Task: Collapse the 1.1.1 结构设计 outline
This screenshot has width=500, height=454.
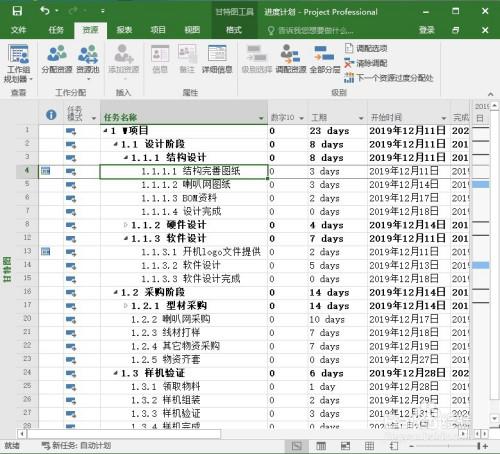Action: pyautogui.click(x=126, y=157)
